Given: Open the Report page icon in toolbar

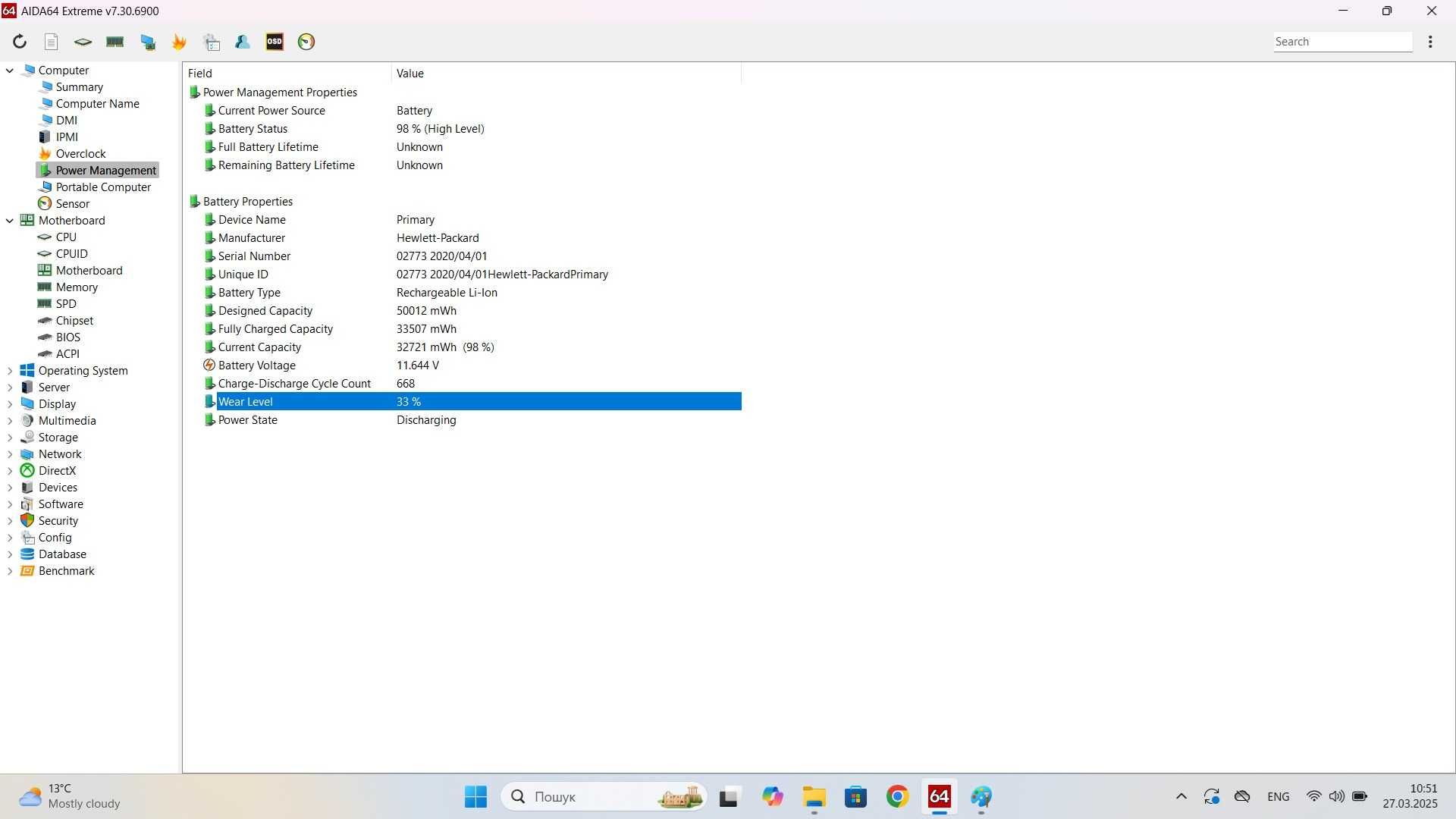Looking at the screenshot, I should click(52, 42).
